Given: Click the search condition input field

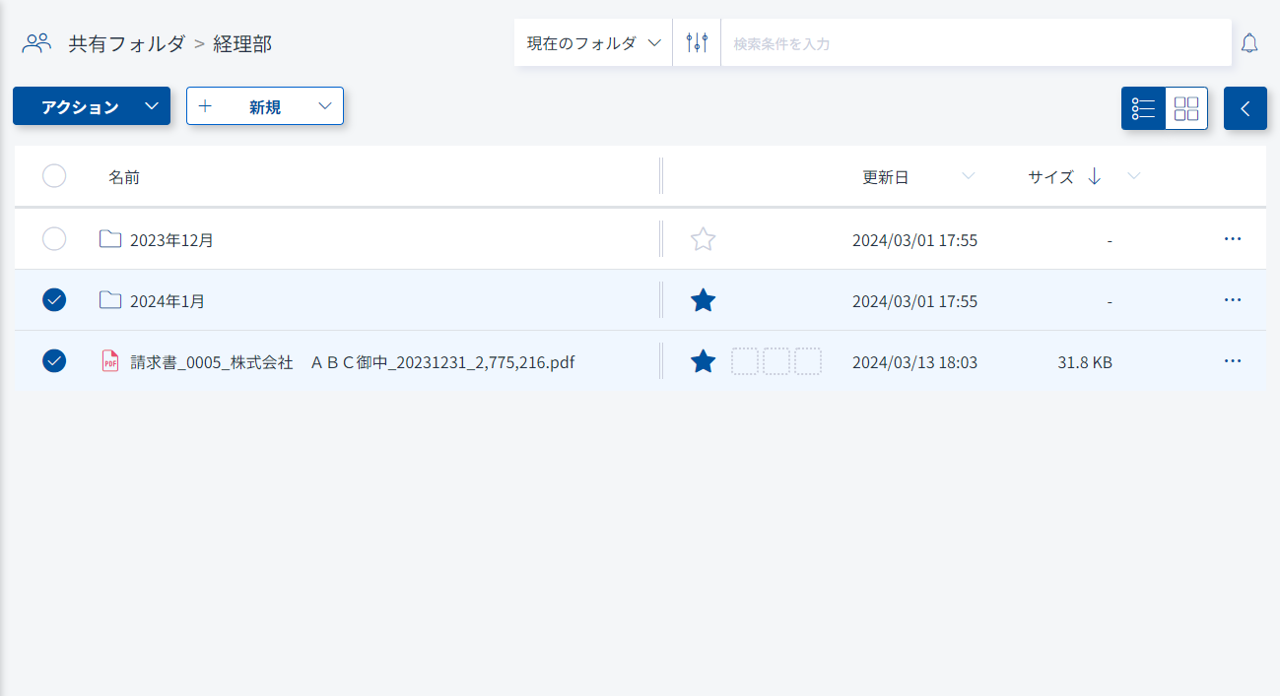Looking at the screenshot, I should point(975,44).
